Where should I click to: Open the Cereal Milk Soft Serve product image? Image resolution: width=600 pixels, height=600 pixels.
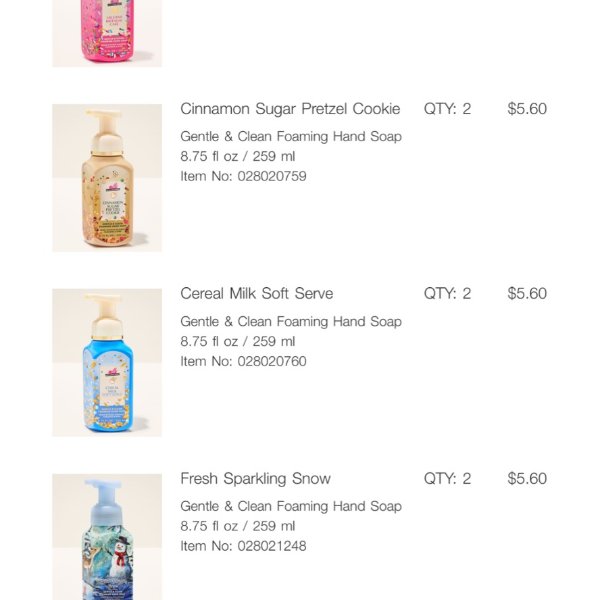(x=107, y=363)
